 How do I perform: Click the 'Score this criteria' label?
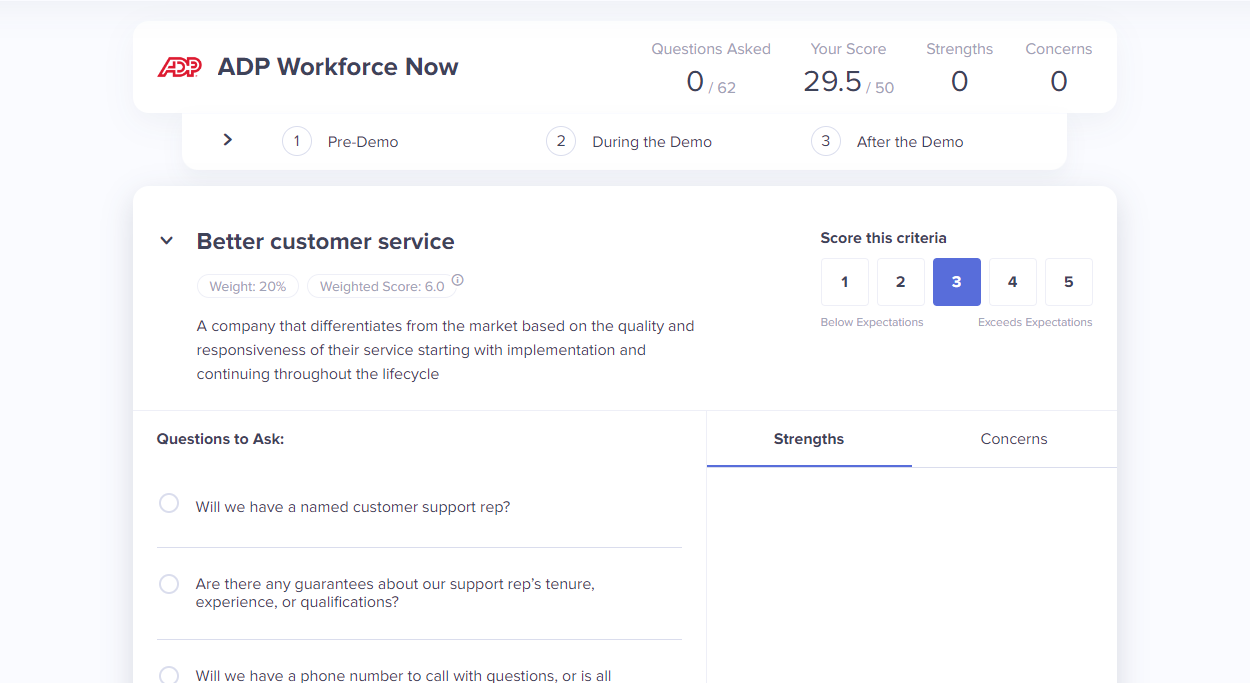883,238
